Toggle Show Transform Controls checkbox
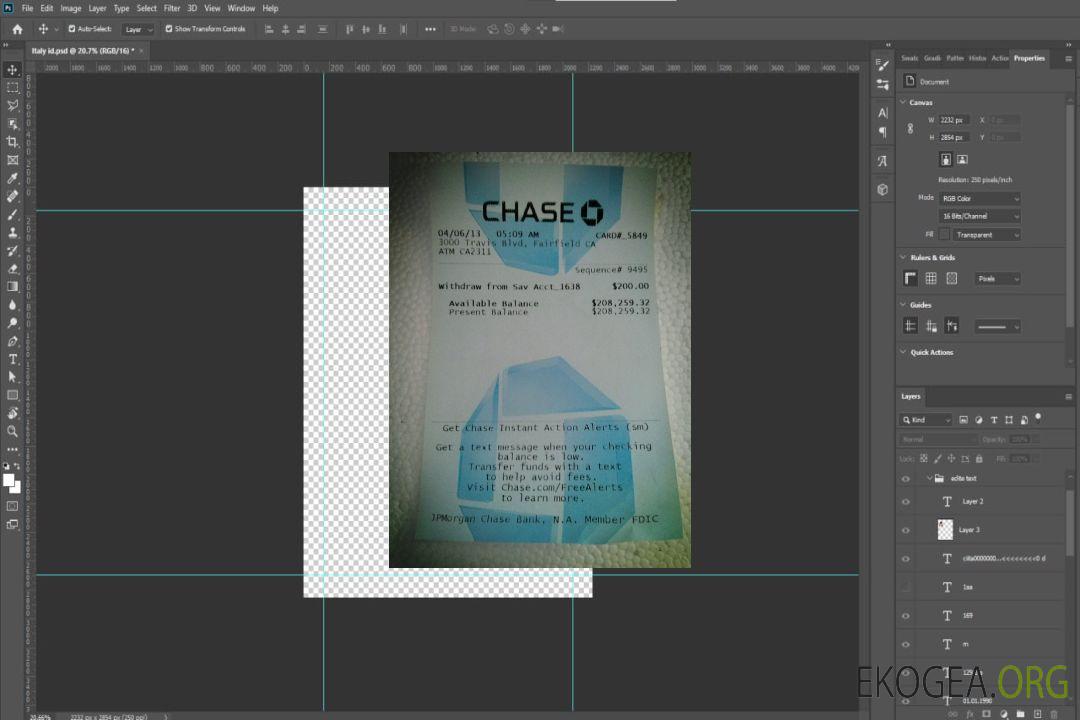This screenshot has width=1080, height=720. [x=169, y=29]
